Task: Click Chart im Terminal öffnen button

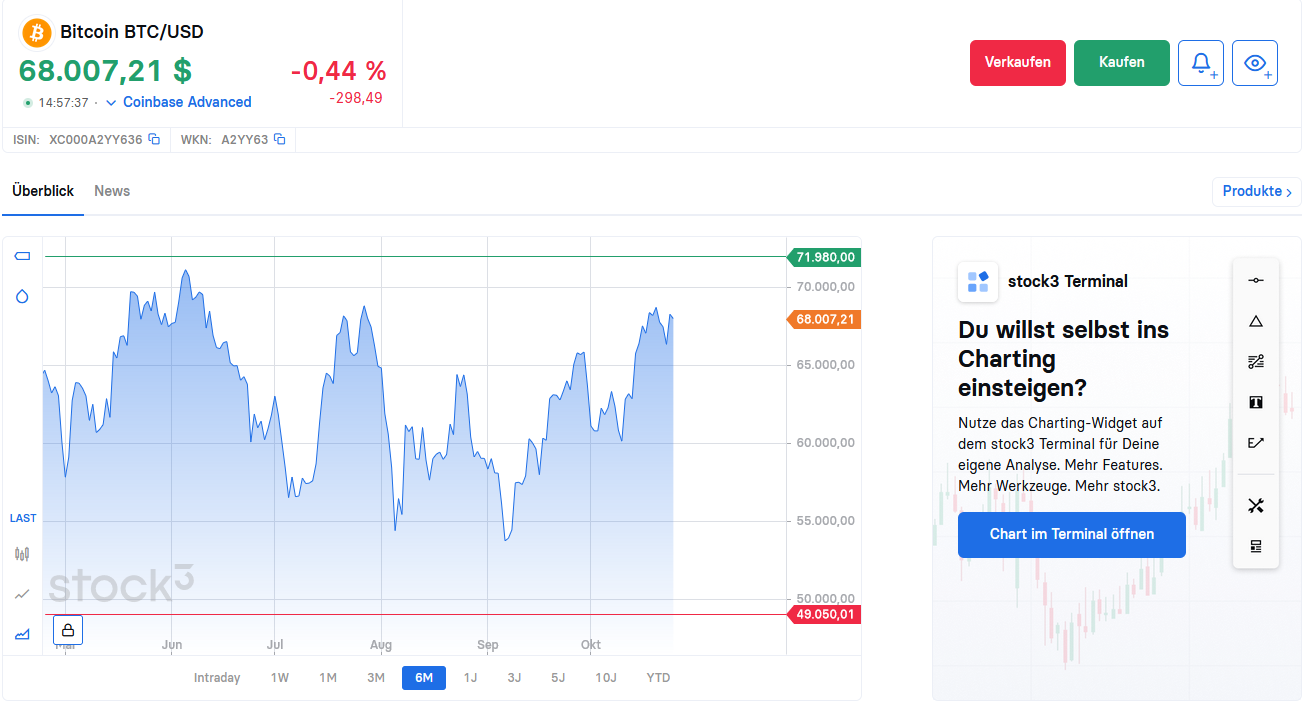Action: click(x=1072, y=535)
